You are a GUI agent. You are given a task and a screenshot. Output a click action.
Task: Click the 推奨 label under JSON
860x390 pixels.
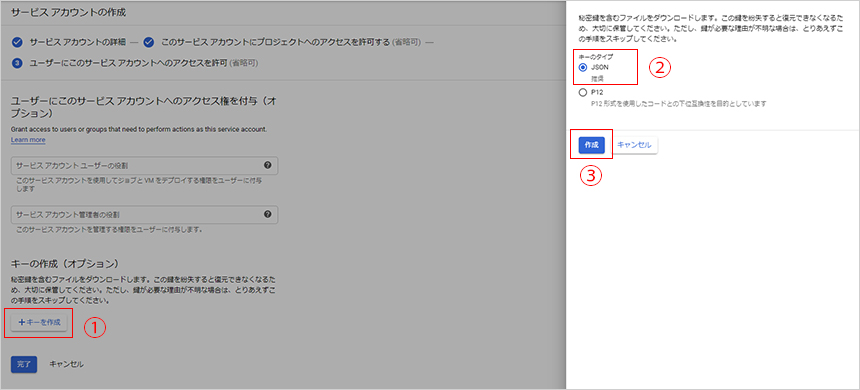(596, 78)
